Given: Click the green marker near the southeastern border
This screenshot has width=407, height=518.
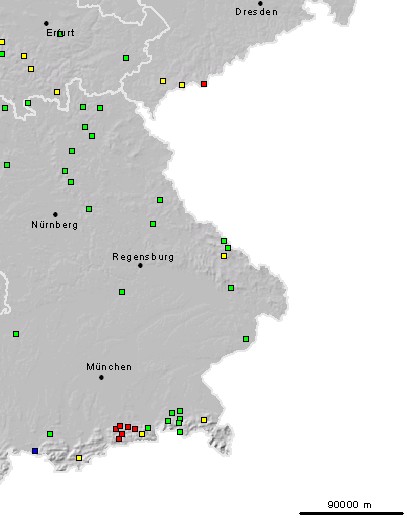Looking at the screenshot, I should pos(246,339).
